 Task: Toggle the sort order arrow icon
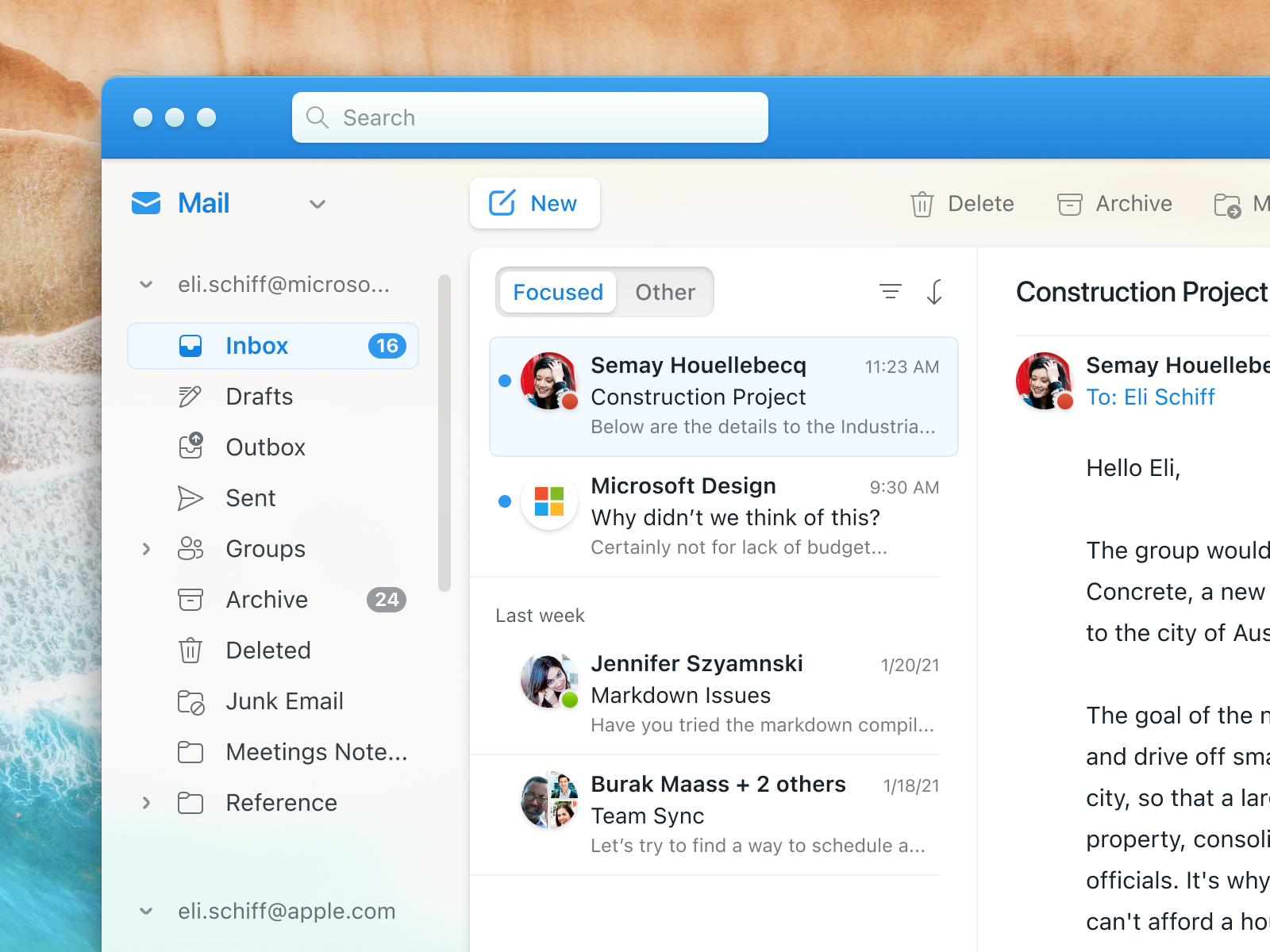point(935,292)
